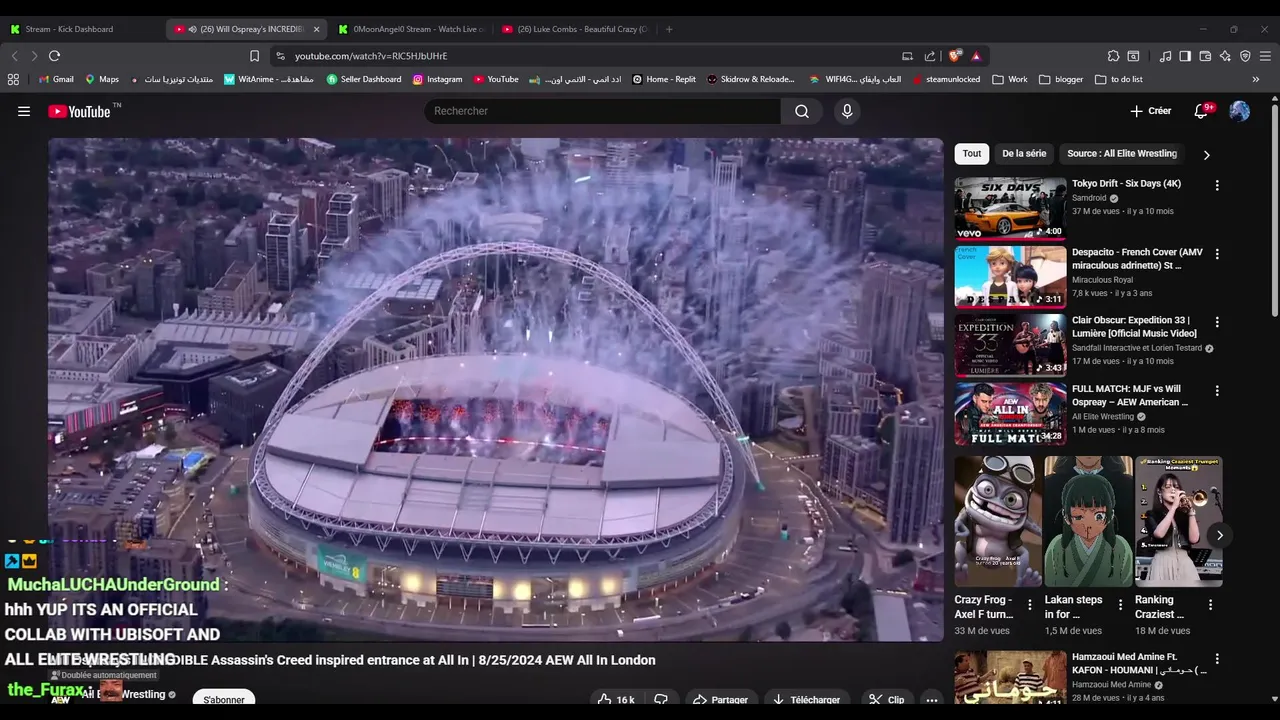Select the Tout filter chip
Screen dimensions: 1280x720
972,154
